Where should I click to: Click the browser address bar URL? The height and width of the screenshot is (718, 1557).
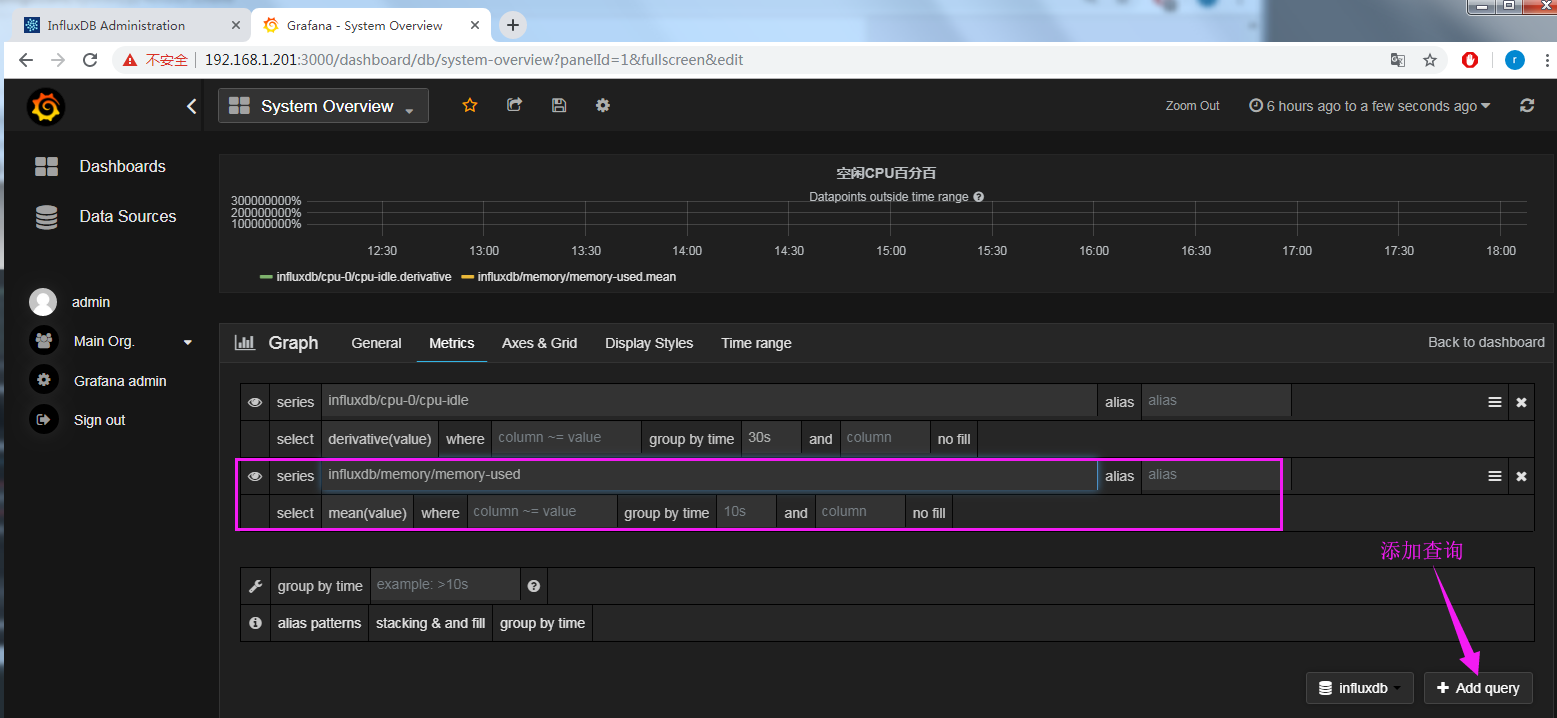[x=474, y=60]
